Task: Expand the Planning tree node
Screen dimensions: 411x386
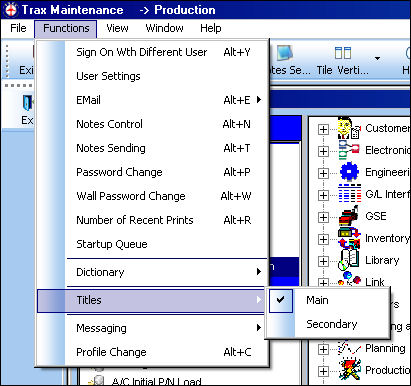Action: pos(323,349)
